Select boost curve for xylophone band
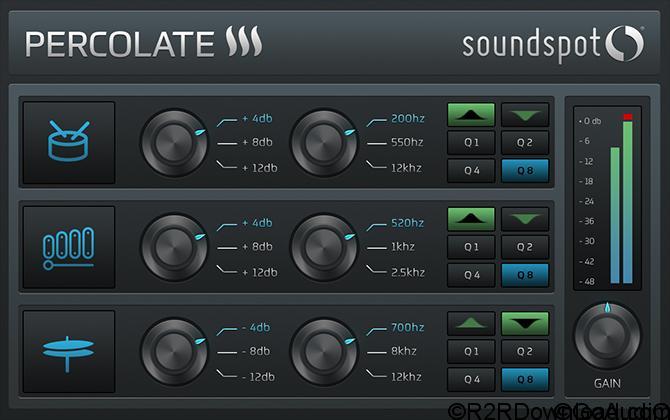 click(471, 219)
